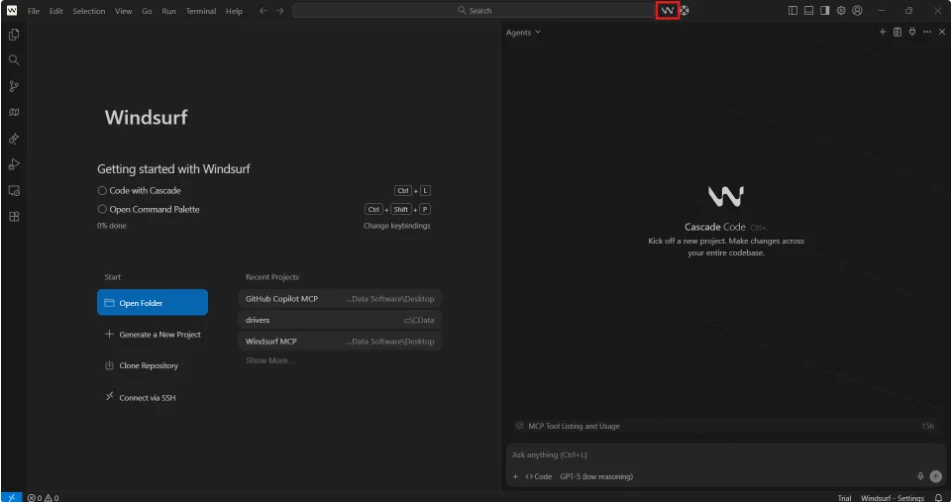Toggle Cascade panel with W icon
This screenshot has height=502, width=951.
667,10
